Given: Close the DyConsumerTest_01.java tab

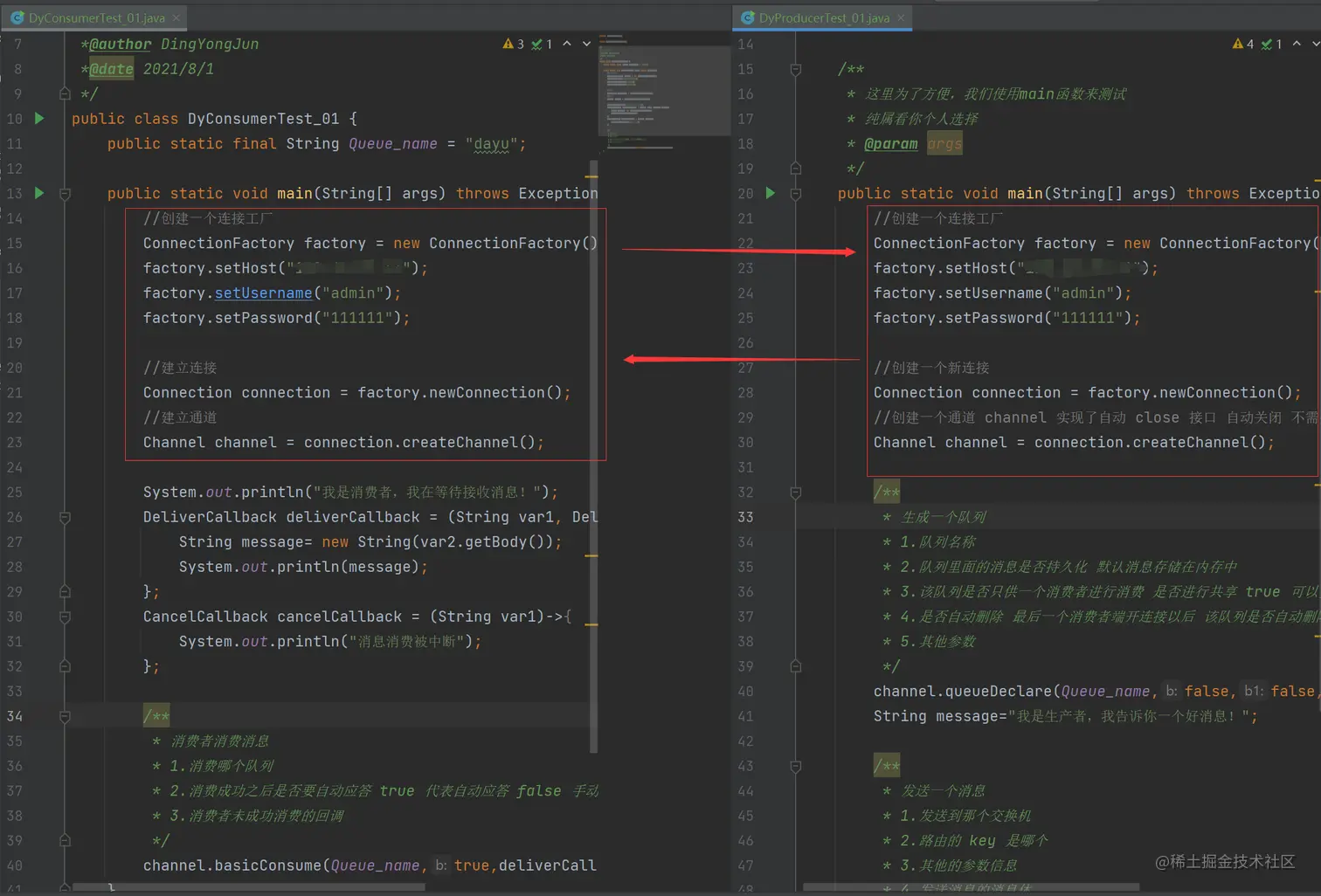Looking at the screenshot, I should tap(176, 17).
